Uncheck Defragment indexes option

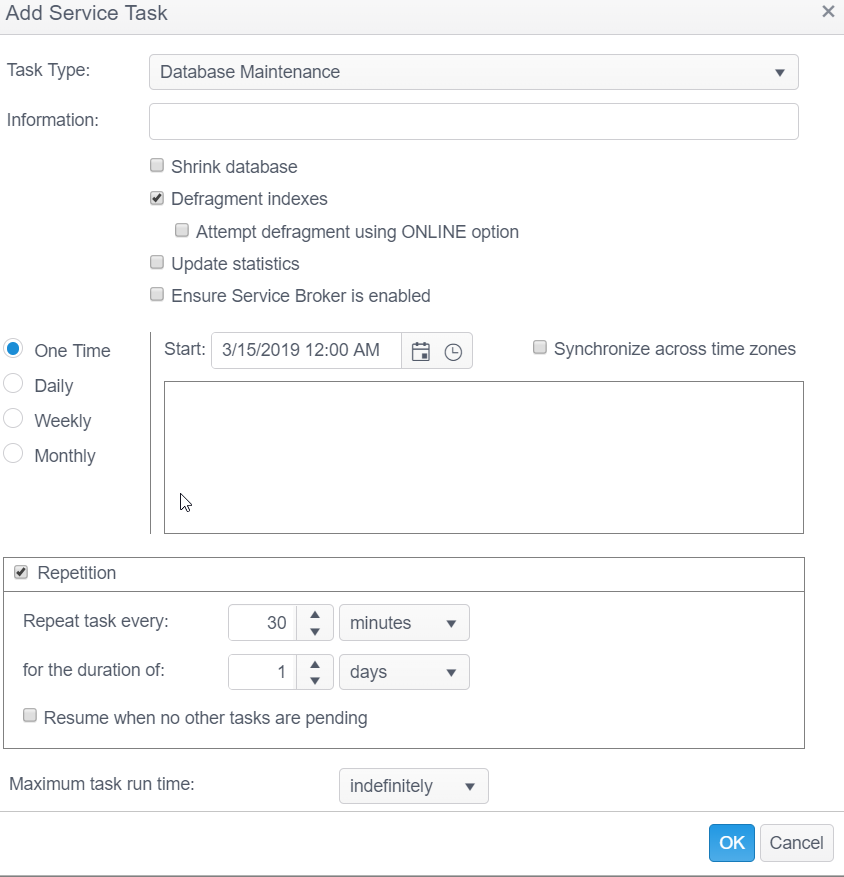coord(157,198)
